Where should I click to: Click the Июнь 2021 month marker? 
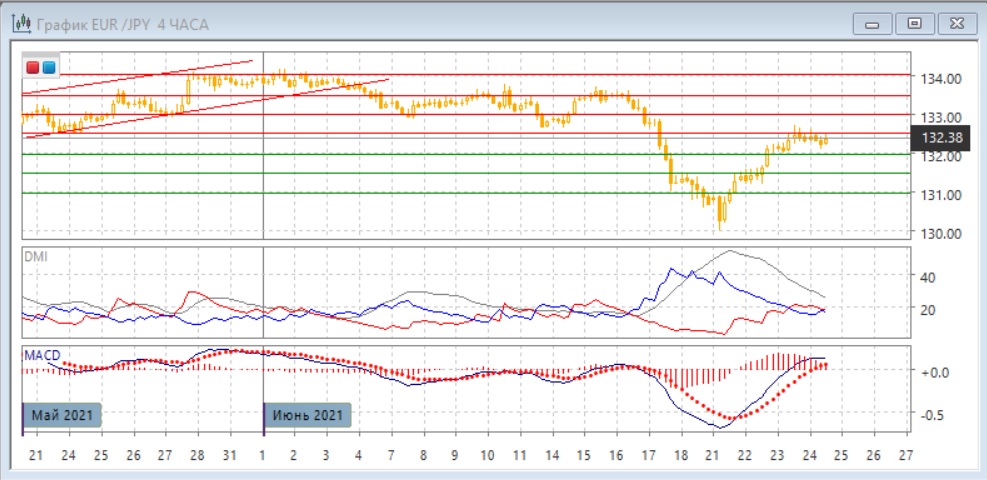click(307, 415)
